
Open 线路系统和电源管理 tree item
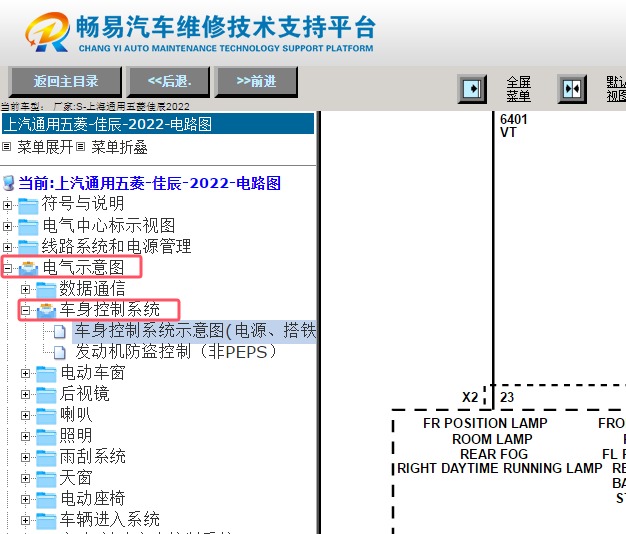click(x=116, y=246)
